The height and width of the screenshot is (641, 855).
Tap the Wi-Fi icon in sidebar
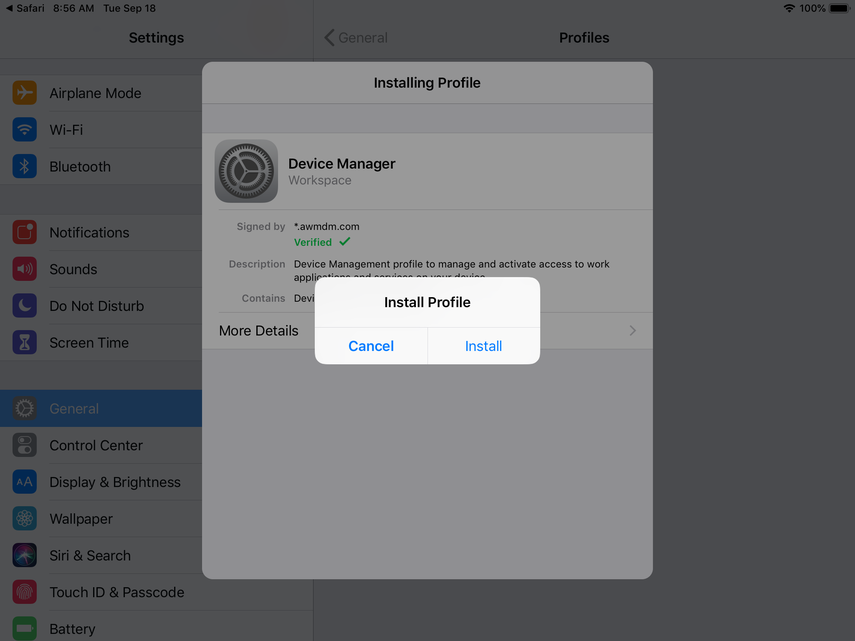(25, 130)
